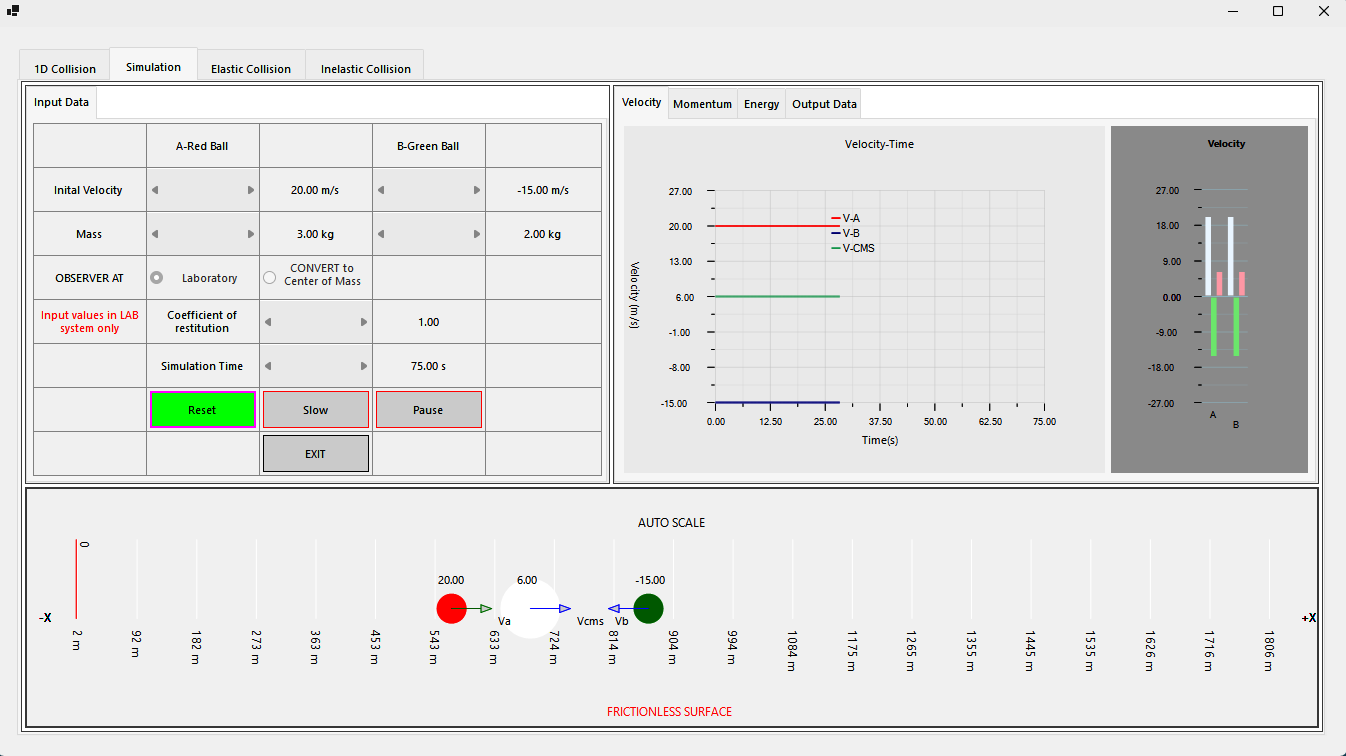Reduce Simulation Time with left arrow
The width and height of the screenshot is (1346, 756).
pos(268,366)
